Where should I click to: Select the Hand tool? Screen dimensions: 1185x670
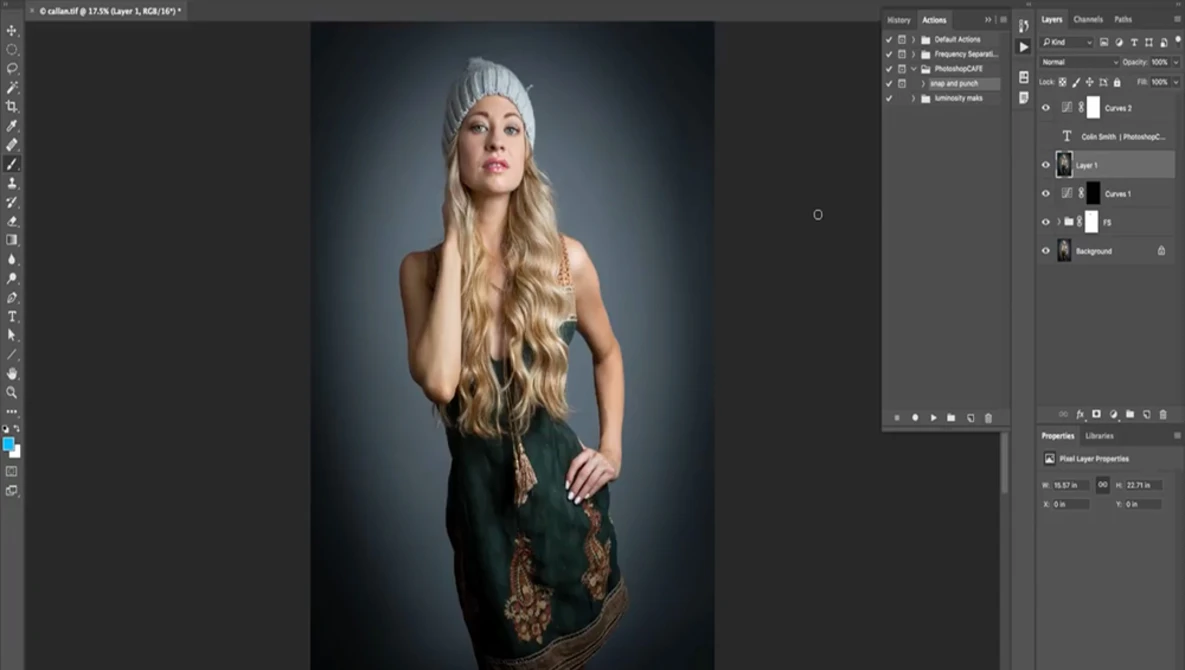click(x=12, y=374)
